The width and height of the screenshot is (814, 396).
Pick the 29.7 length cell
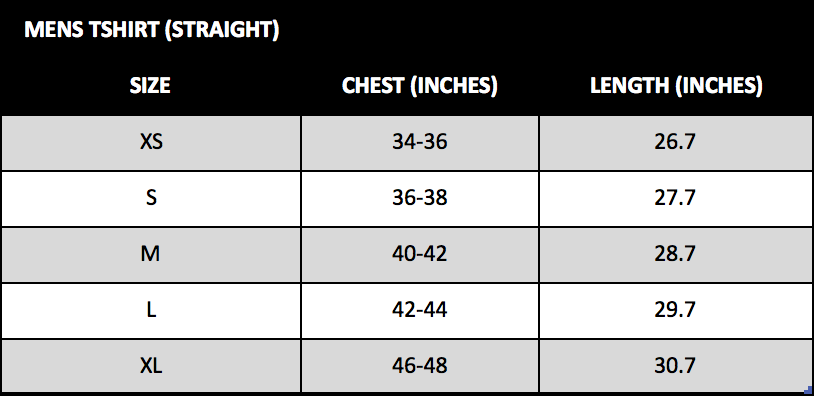(x=676, y=311)
